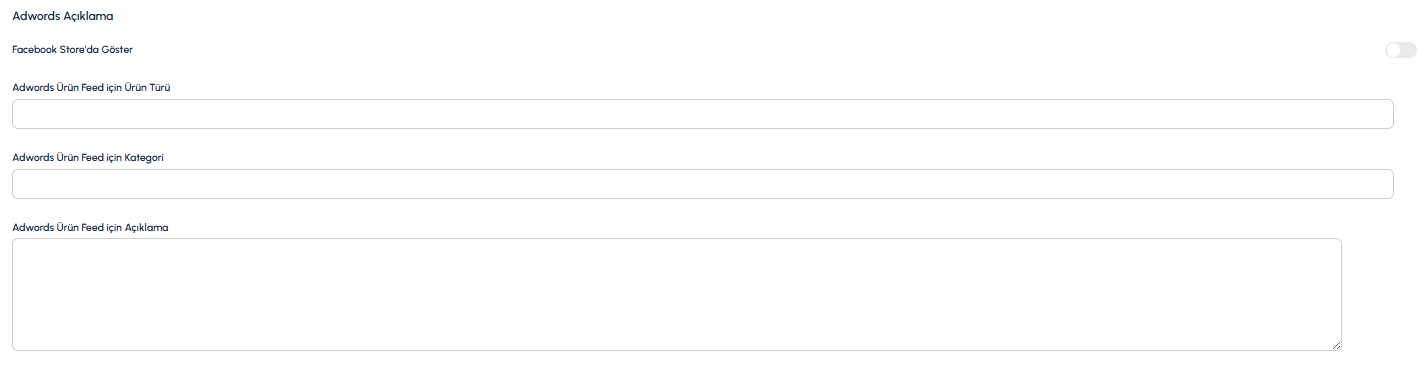The height and width of the screenshot is (365, 1427).
Task: Select the large description text area
Action: [x=676, y=294]
